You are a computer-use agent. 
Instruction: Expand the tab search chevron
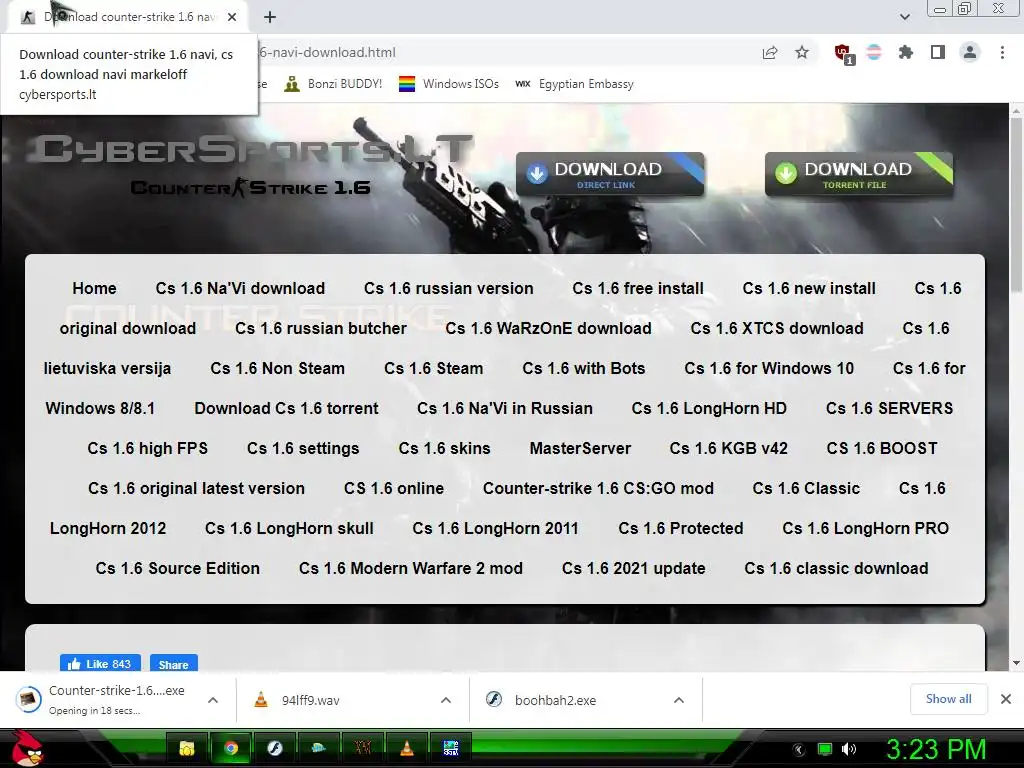(x=904, y=17)
